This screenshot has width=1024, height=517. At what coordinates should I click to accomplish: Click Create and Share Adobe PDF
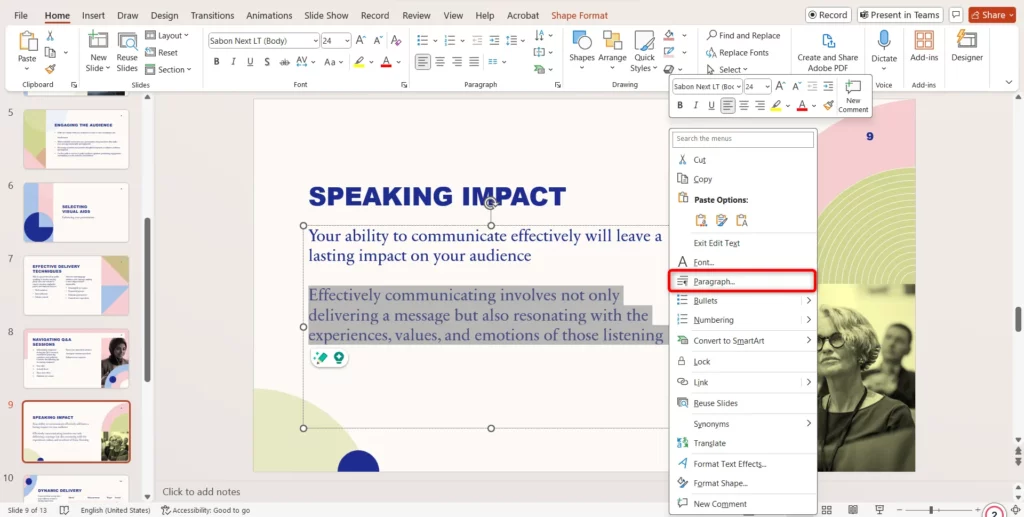coord(827,48)
